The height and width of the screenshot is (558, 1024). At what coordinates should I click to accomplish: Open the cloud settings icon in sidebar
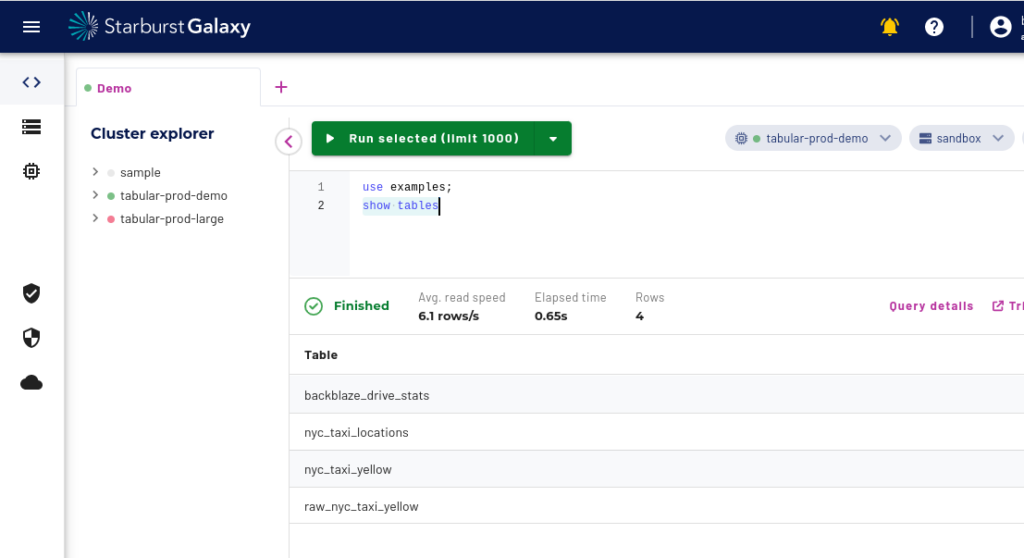click(x=31, y=383)
